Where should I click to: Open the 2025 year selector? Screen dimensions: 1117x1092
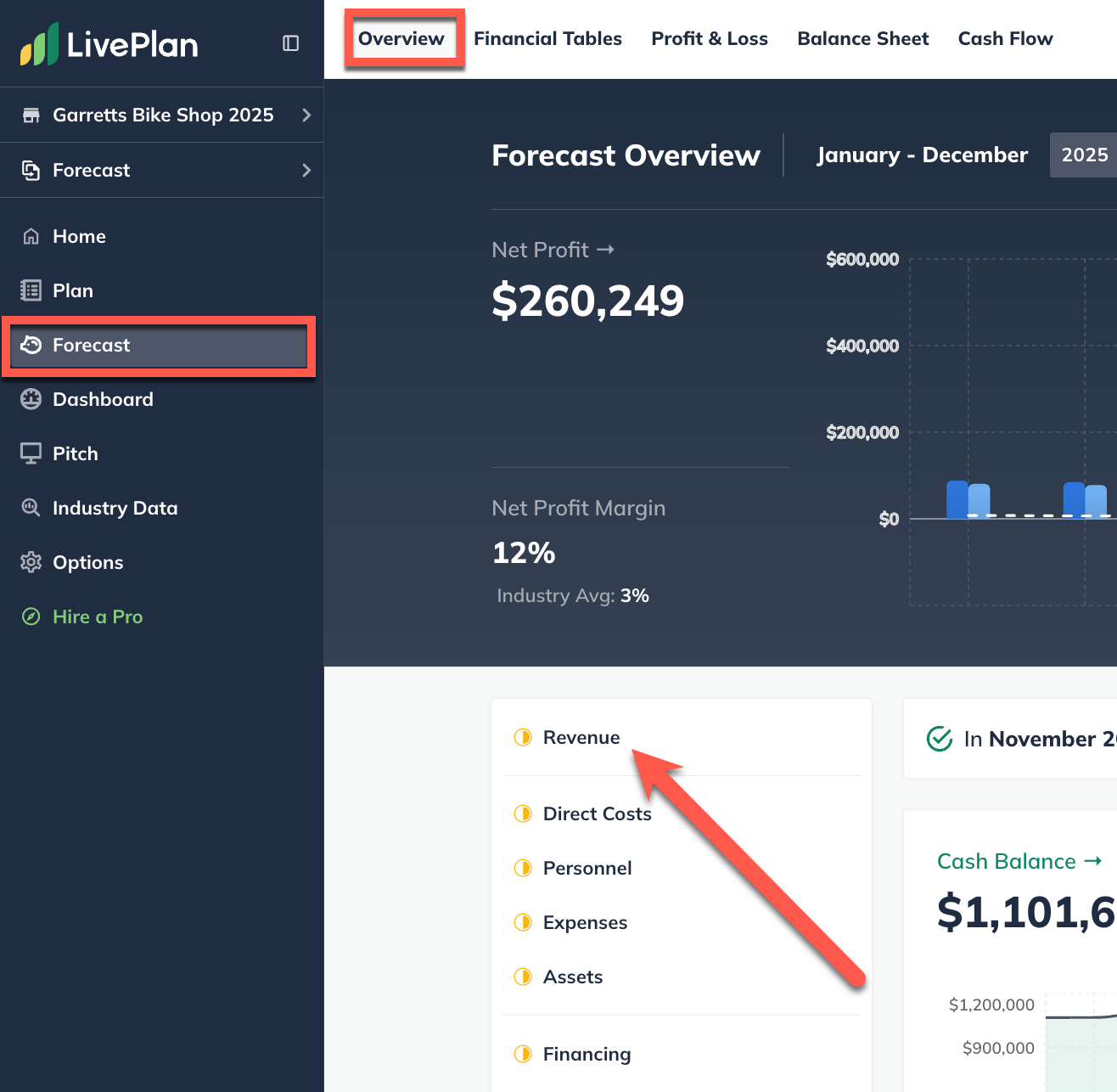1085,155
